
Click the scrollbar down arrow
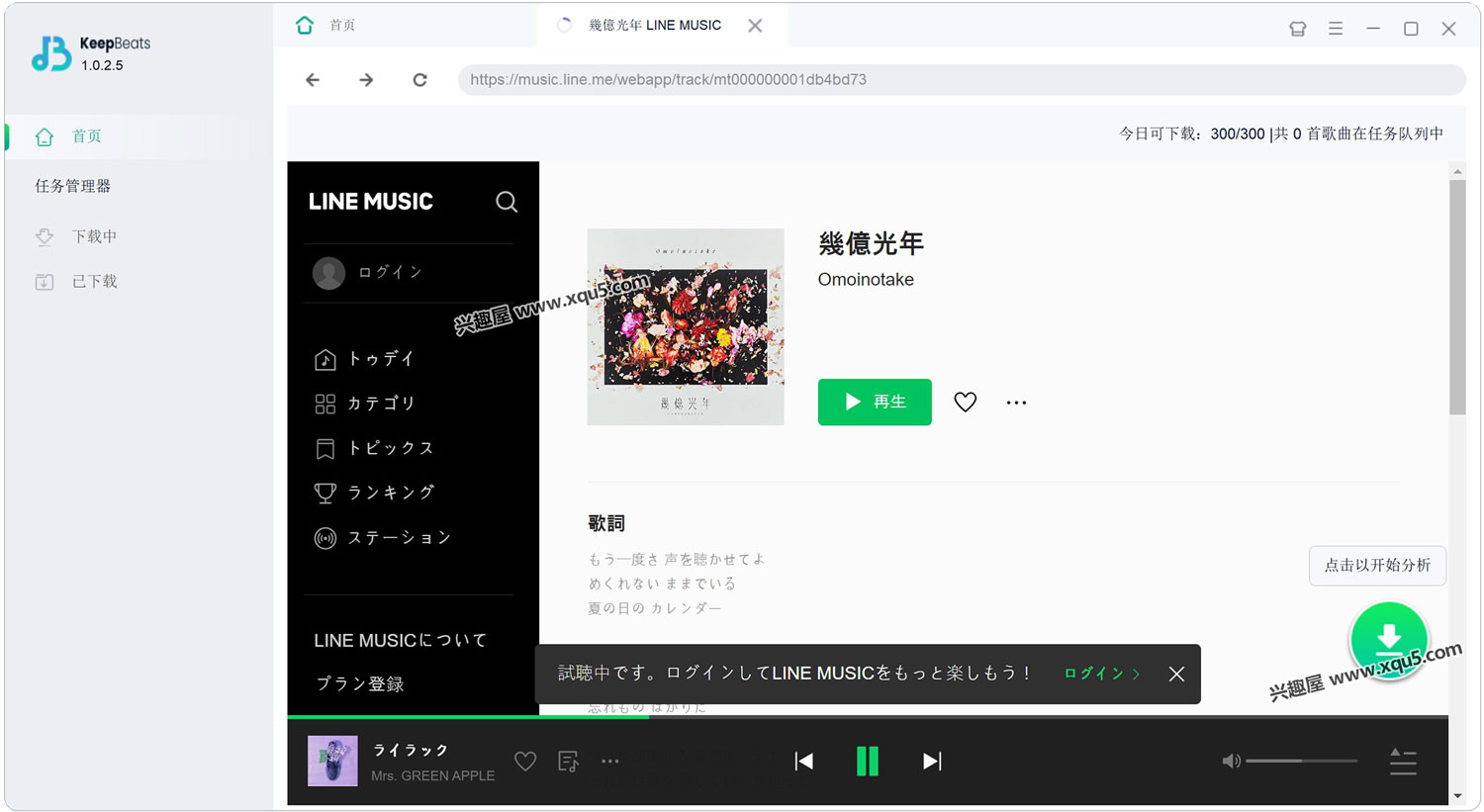coord(1457,796)
